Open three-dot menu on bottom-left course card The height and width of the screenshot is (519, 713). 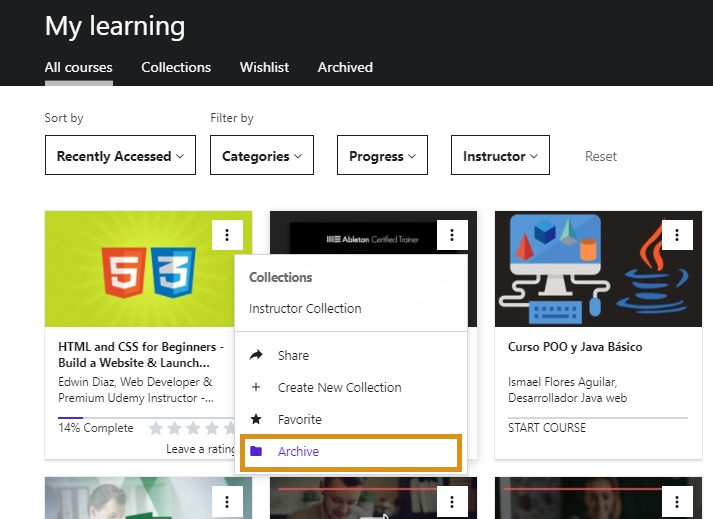pos(227,502)
